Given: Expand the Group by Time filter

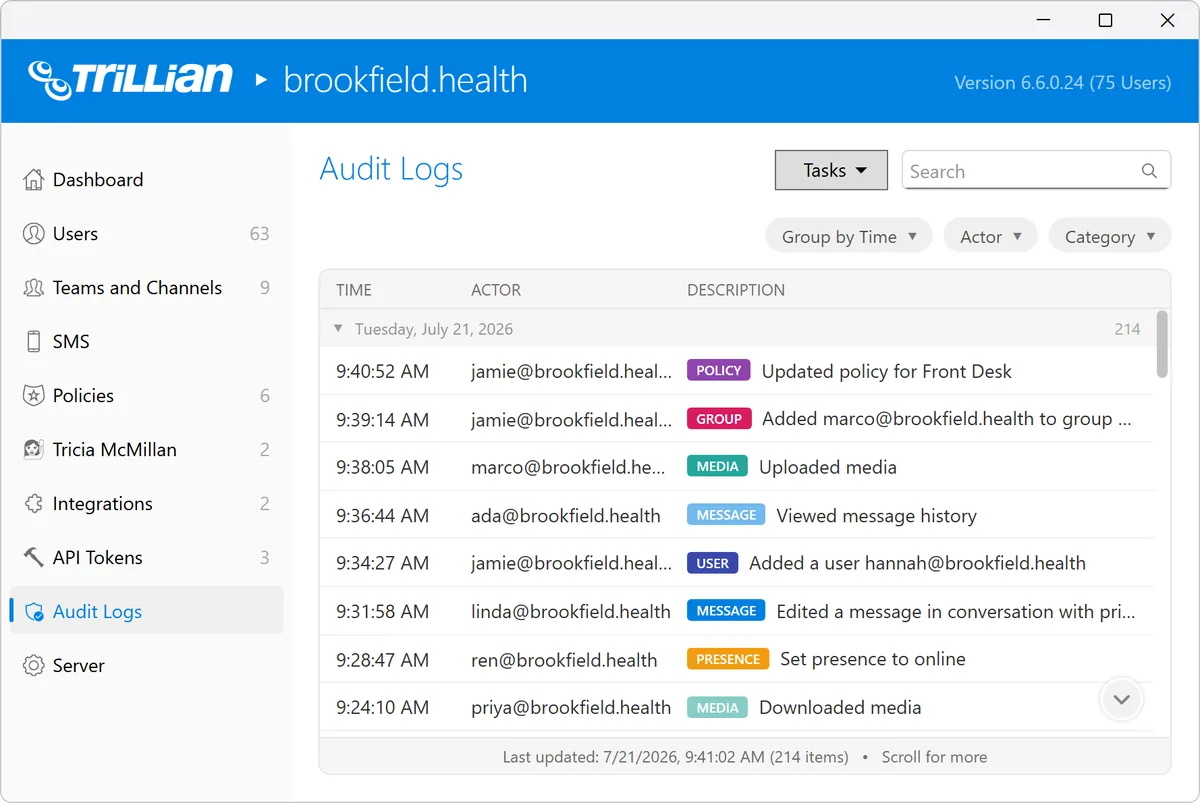Looking at the screenshot, I should 849,237.
